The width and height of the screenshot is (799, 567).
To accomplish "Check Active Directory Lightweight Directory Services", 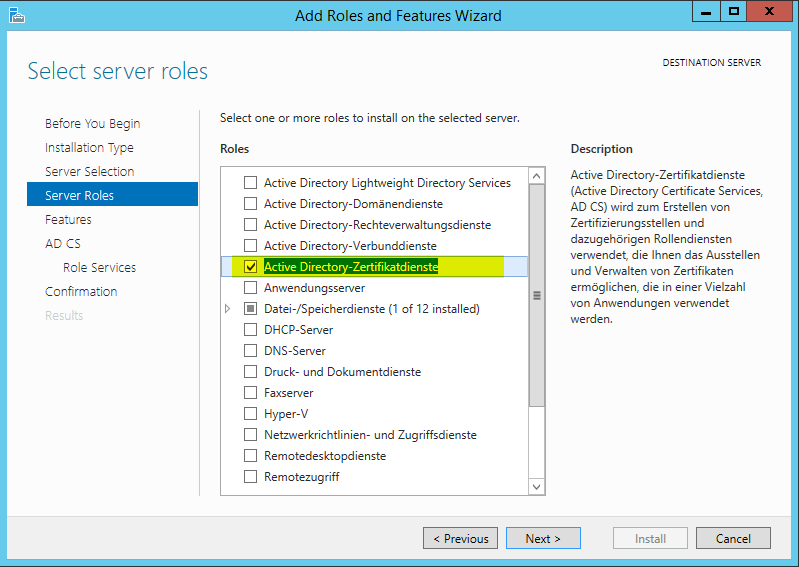I will [250, 182].
